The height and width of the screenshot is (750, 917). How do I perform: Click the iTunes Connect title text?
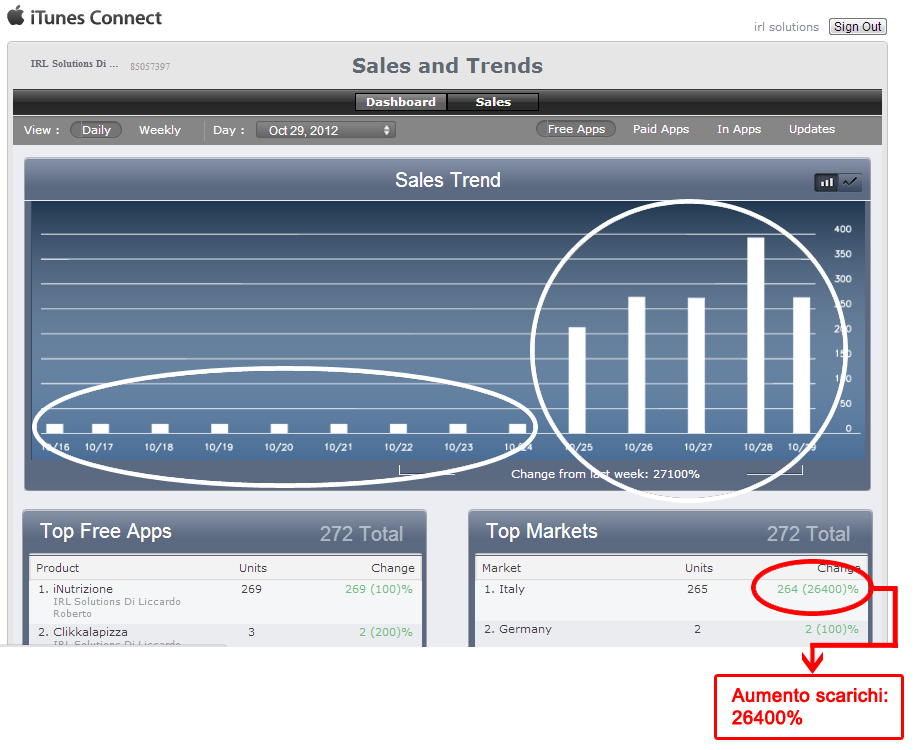click(96, 18)
